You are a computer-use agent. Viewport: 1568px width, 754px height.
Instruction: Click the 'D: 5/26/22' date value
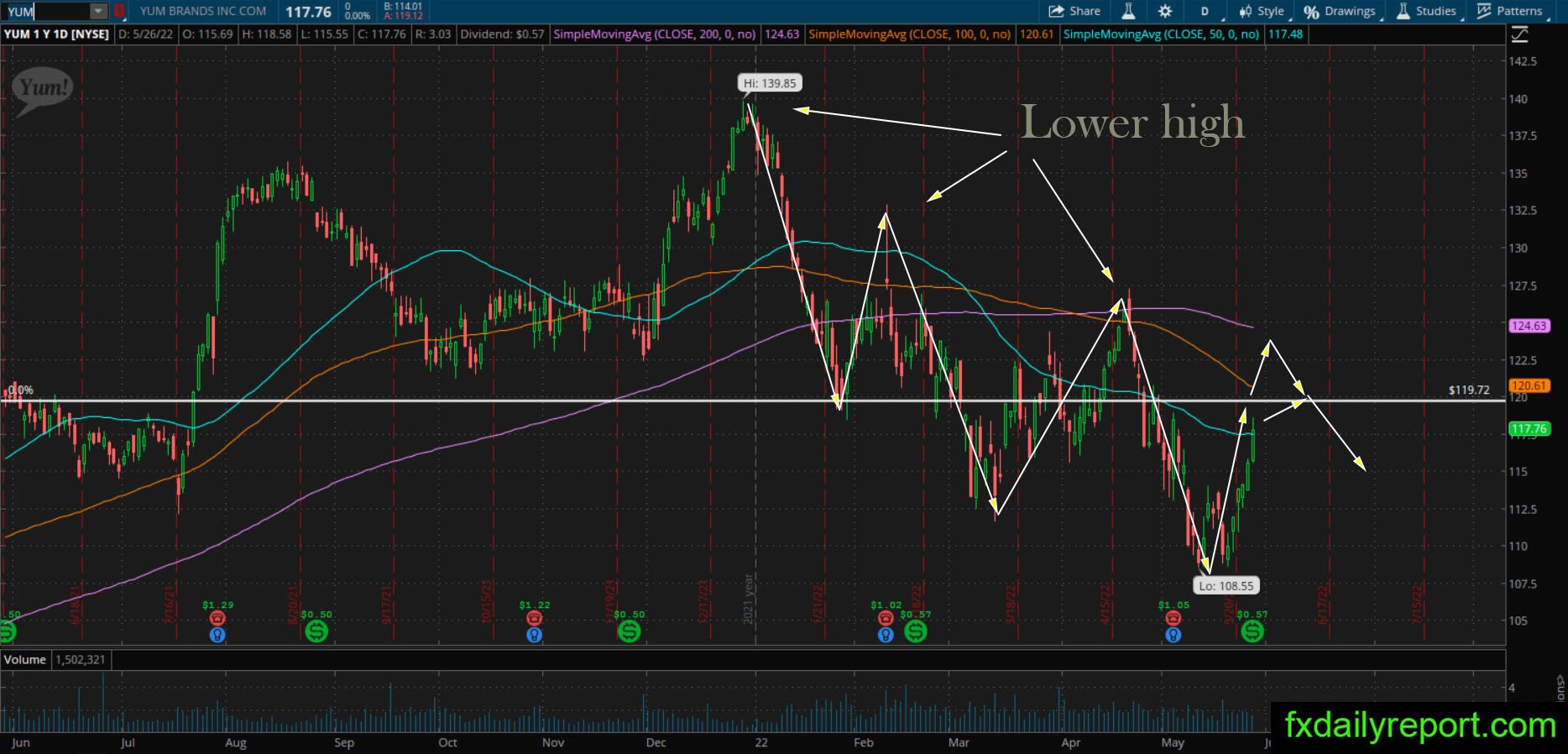coord(146,34)
